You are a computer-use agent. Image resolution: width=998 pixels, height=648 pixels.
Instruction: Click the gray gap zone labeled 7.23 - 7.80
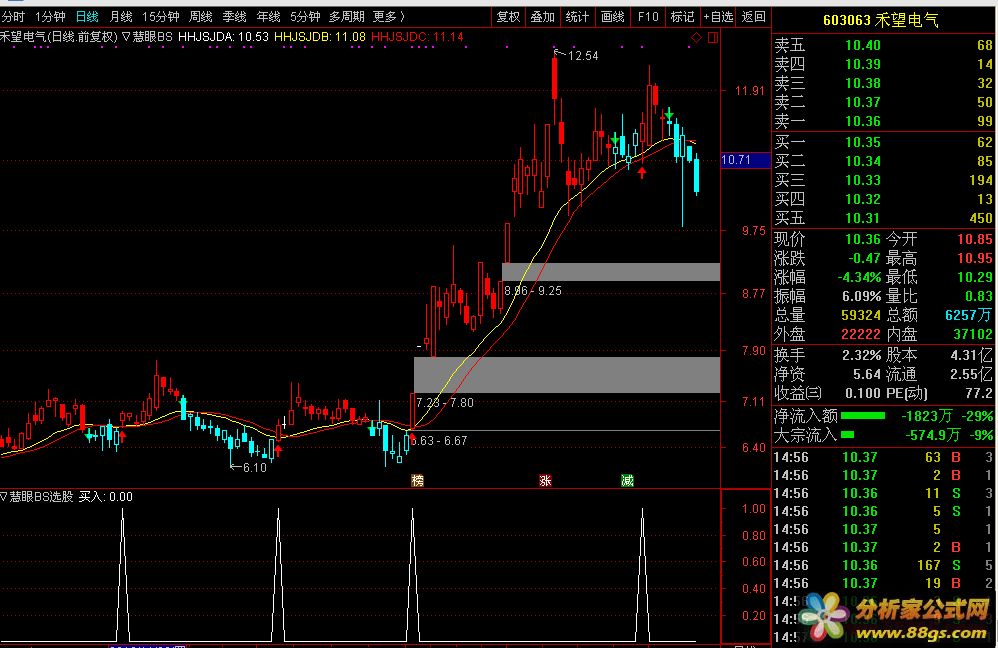point(566,375)
